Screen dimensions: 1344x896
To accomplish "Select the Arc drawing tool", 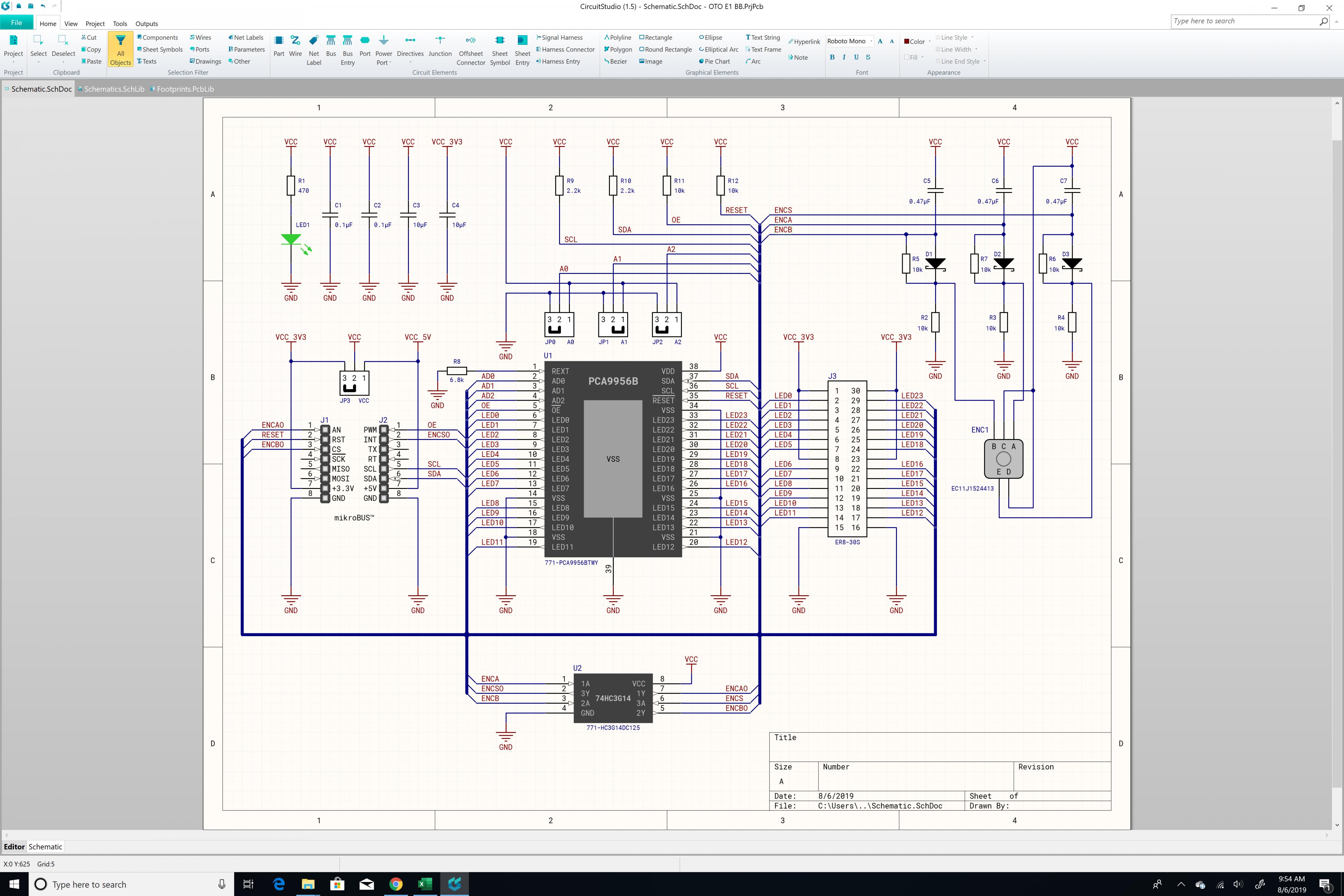I will 753,62.
